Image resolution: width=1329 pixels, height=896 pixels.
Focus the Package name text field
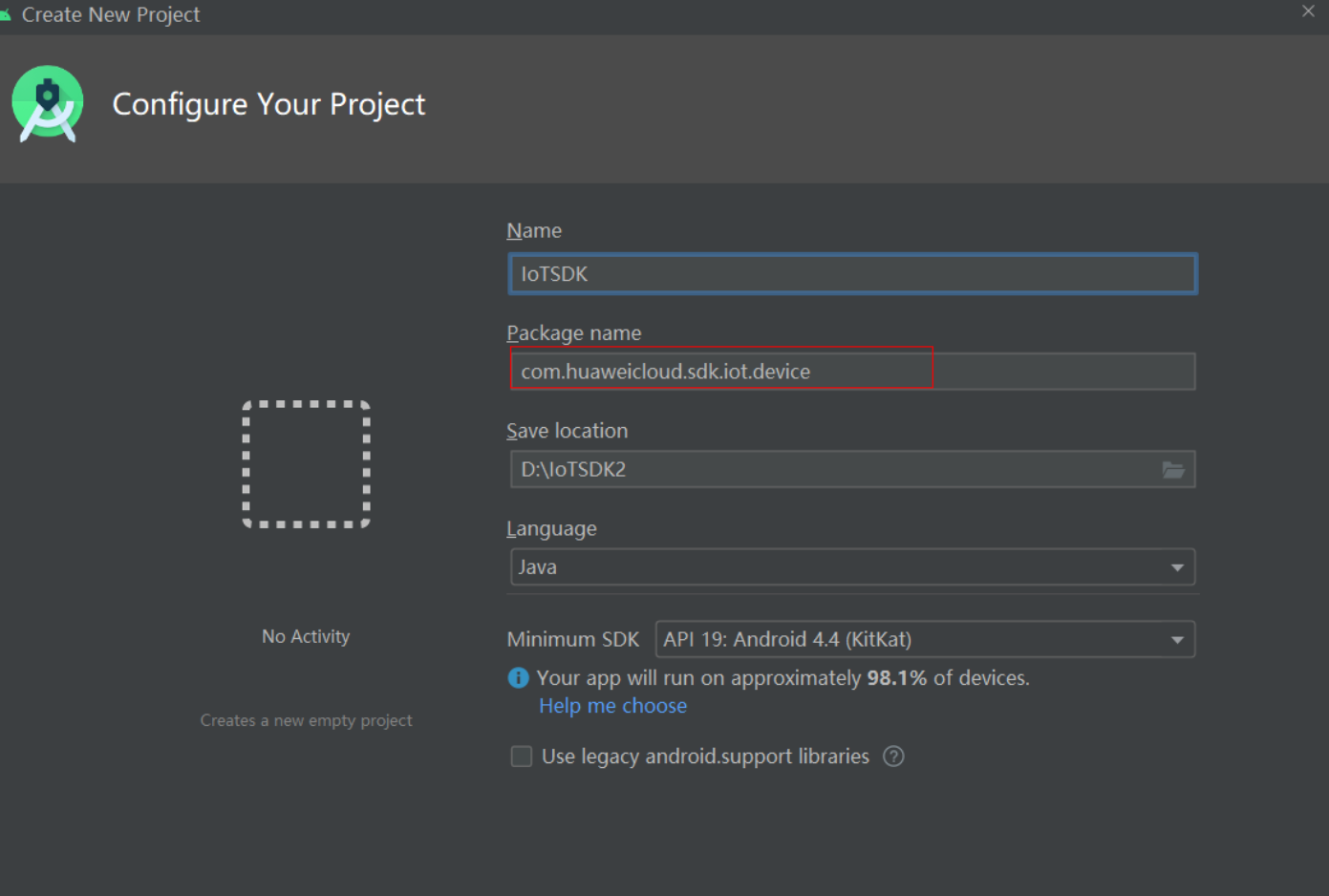(852, 372)
